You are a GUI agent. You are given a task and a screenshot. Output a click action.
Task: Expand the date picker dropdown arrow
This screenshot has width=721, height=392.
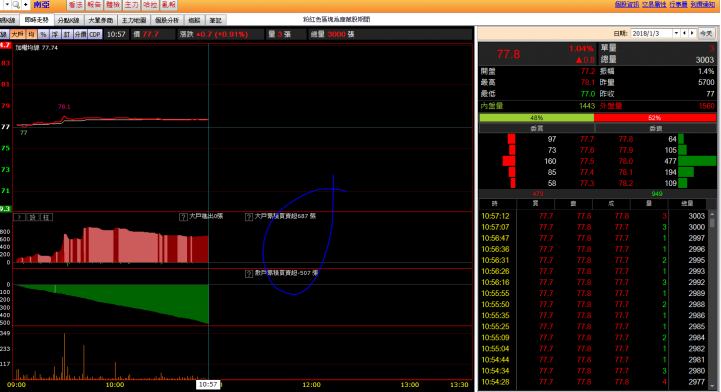676,34
